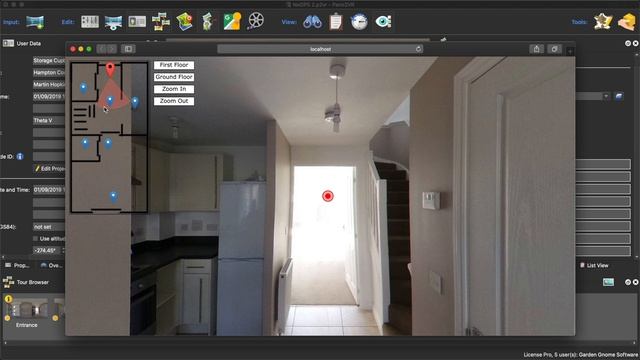Click the Hampton Co... field
The height and width of the screenshot is (360, 640).
(x=49, y=72)
